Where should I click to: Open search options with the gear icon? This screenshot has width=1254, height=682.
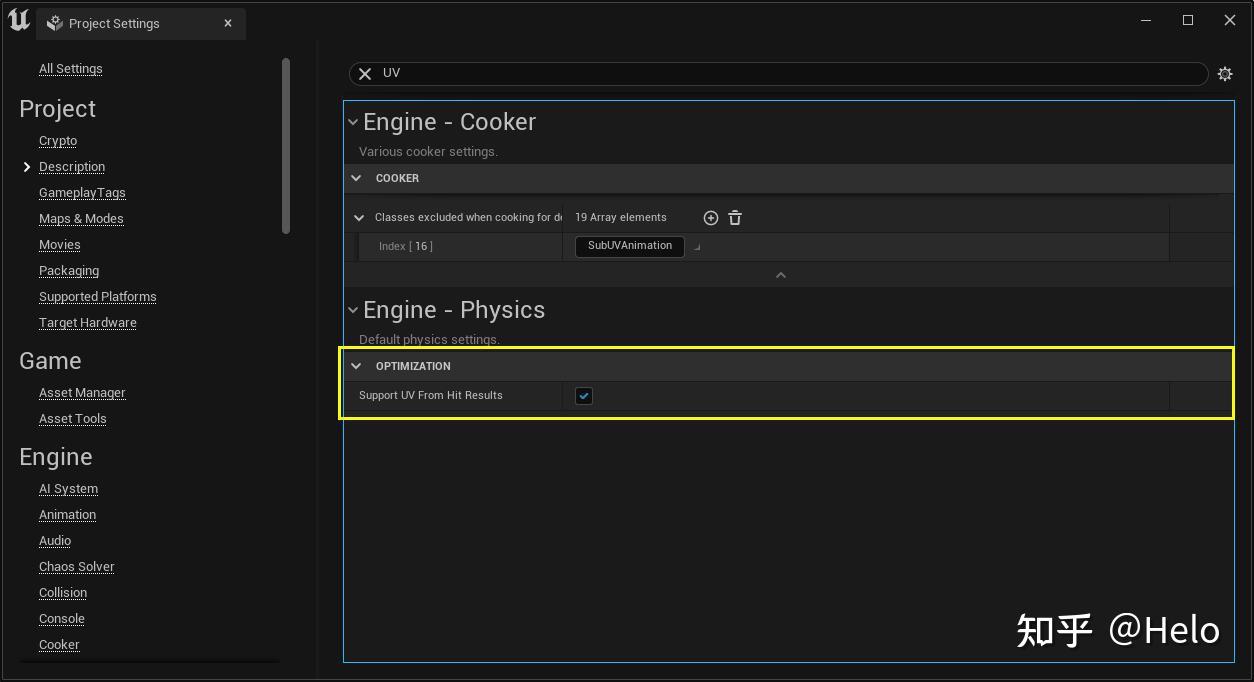click(1225, 73)
